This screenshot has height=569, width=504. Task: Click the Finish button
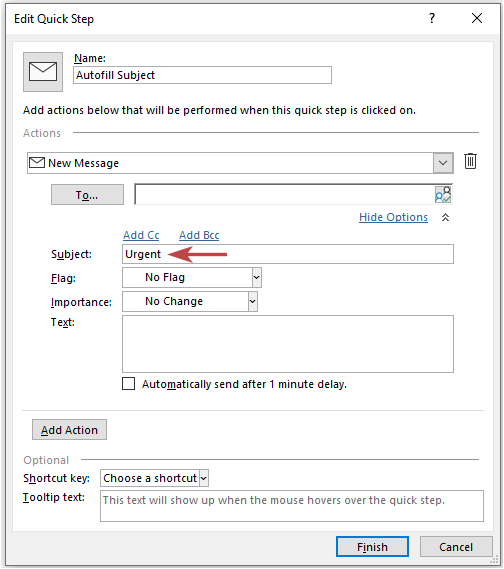pyautogui.click(x=372, y=547)
